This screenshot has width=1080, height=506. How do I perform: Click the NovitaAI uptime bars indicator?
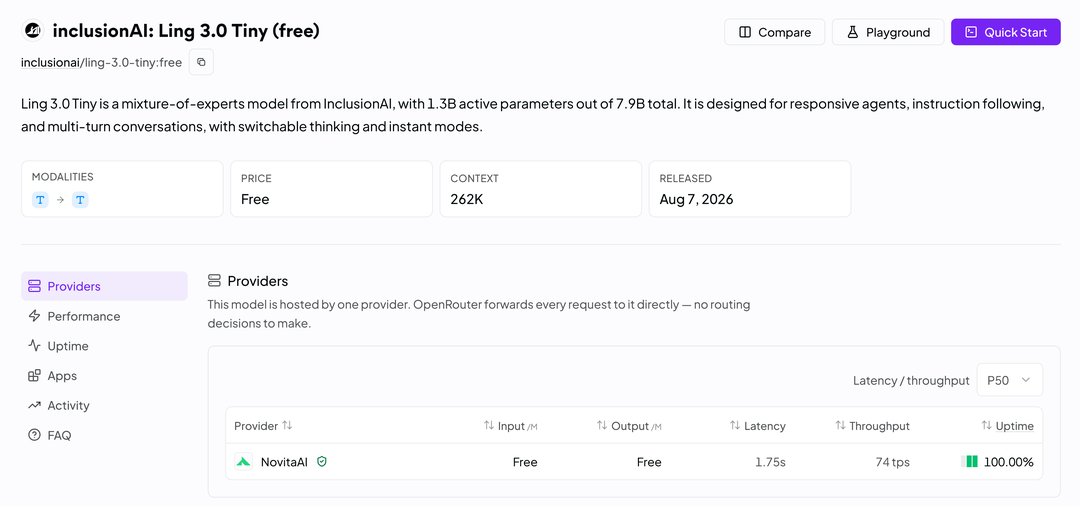pyautogui.click(x=969, y=462)
